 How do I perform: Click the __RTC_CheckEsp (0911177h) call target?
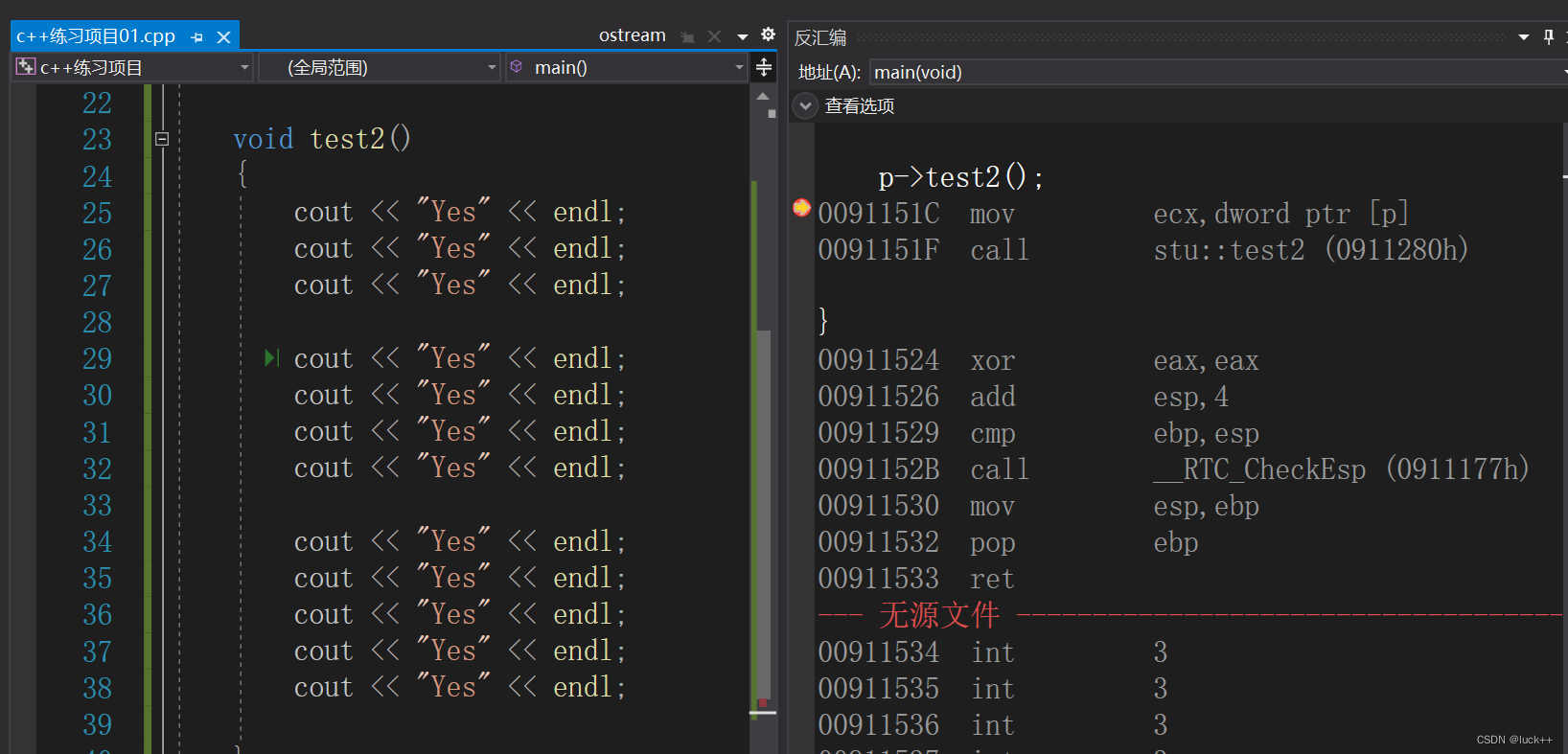[x=1341, y=469]
